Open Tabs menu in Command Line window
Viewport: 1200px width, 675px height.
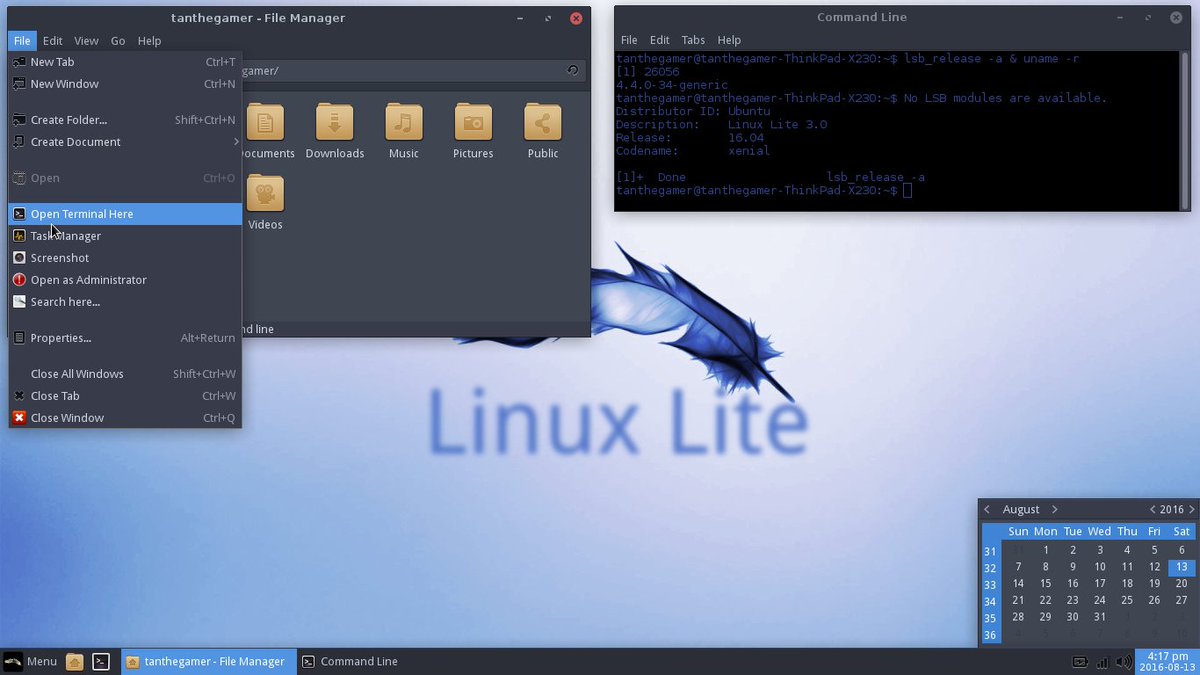(x=693, y=40)
